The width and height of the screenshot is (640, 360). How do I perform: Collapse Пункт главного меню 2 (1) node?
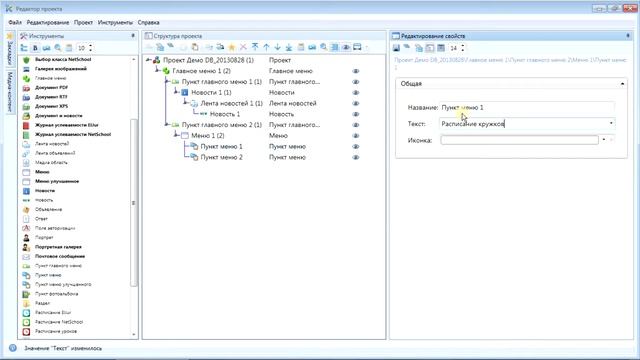click(167, 124)
